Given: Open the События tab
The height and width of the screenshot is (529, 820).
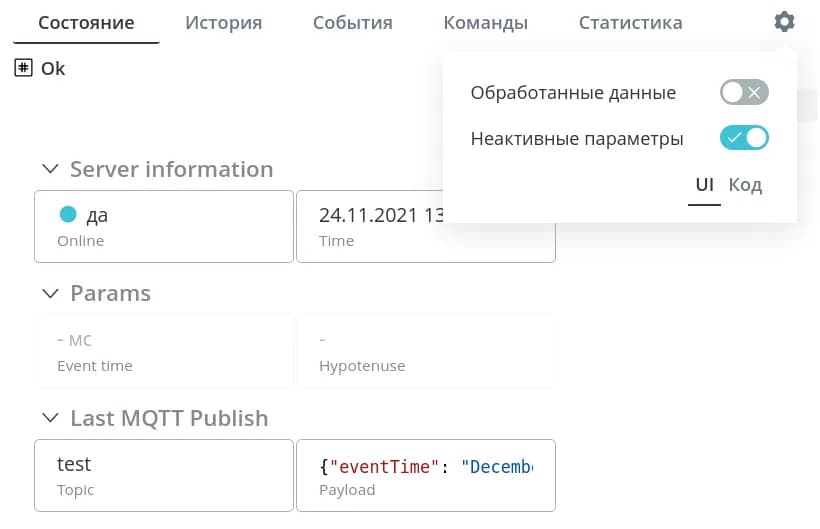Looking at the screenshot, I should [352, 23].
